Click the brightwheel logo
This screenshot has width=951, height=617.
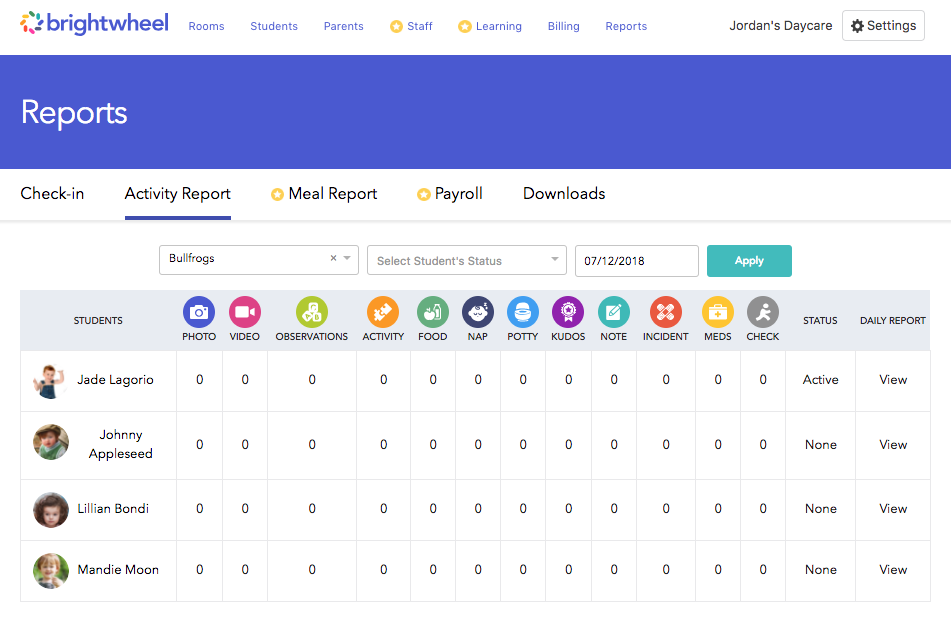94,23
